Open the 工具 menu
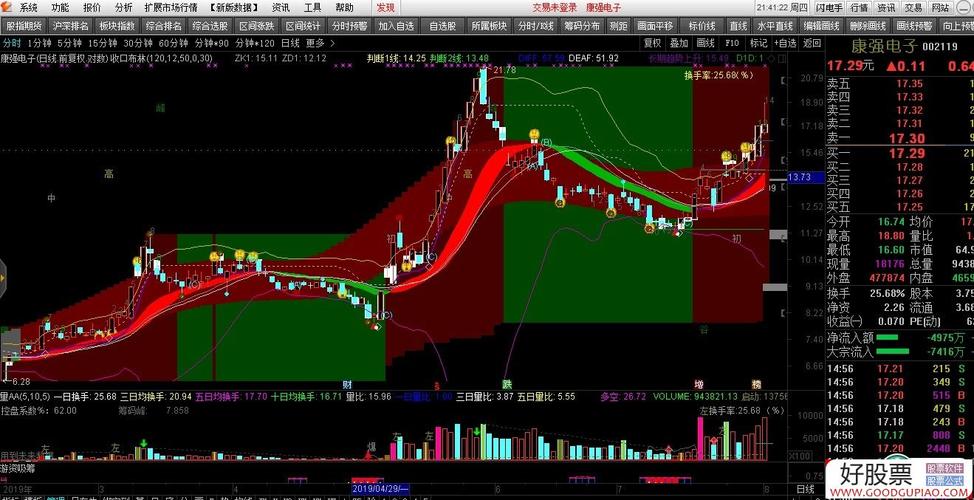Image resolution: width=974 pixels, height=500 pixels. click(x=312, y=8)
